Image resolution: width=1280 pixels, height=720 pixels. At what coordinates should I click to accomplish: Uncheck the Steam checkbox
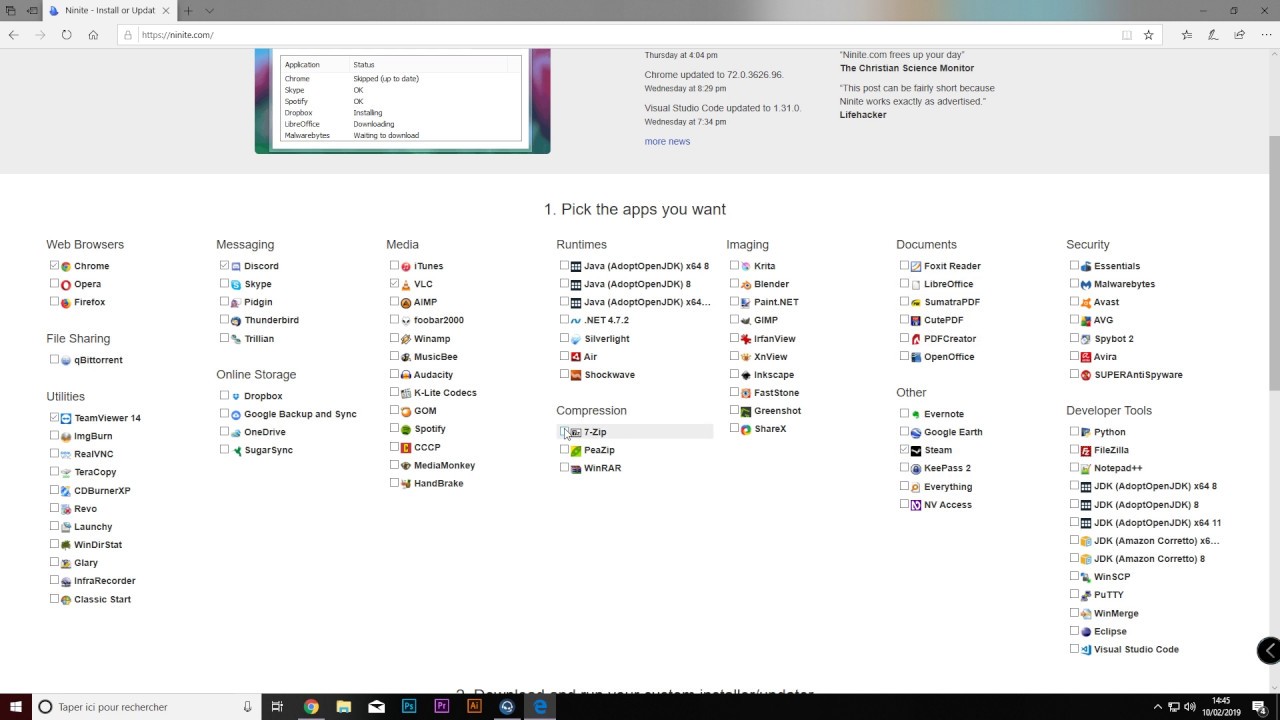coord(904,450)
